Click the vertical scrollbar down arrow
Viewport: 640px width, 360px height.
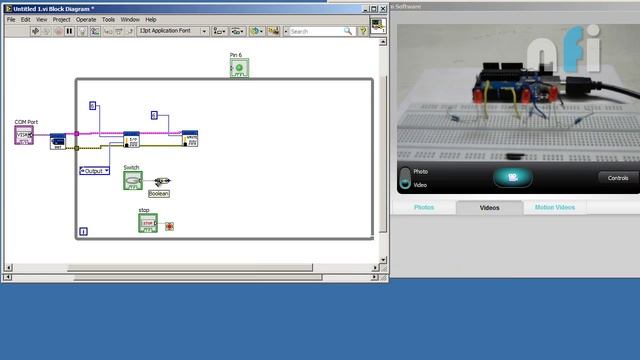click(383, 260)
